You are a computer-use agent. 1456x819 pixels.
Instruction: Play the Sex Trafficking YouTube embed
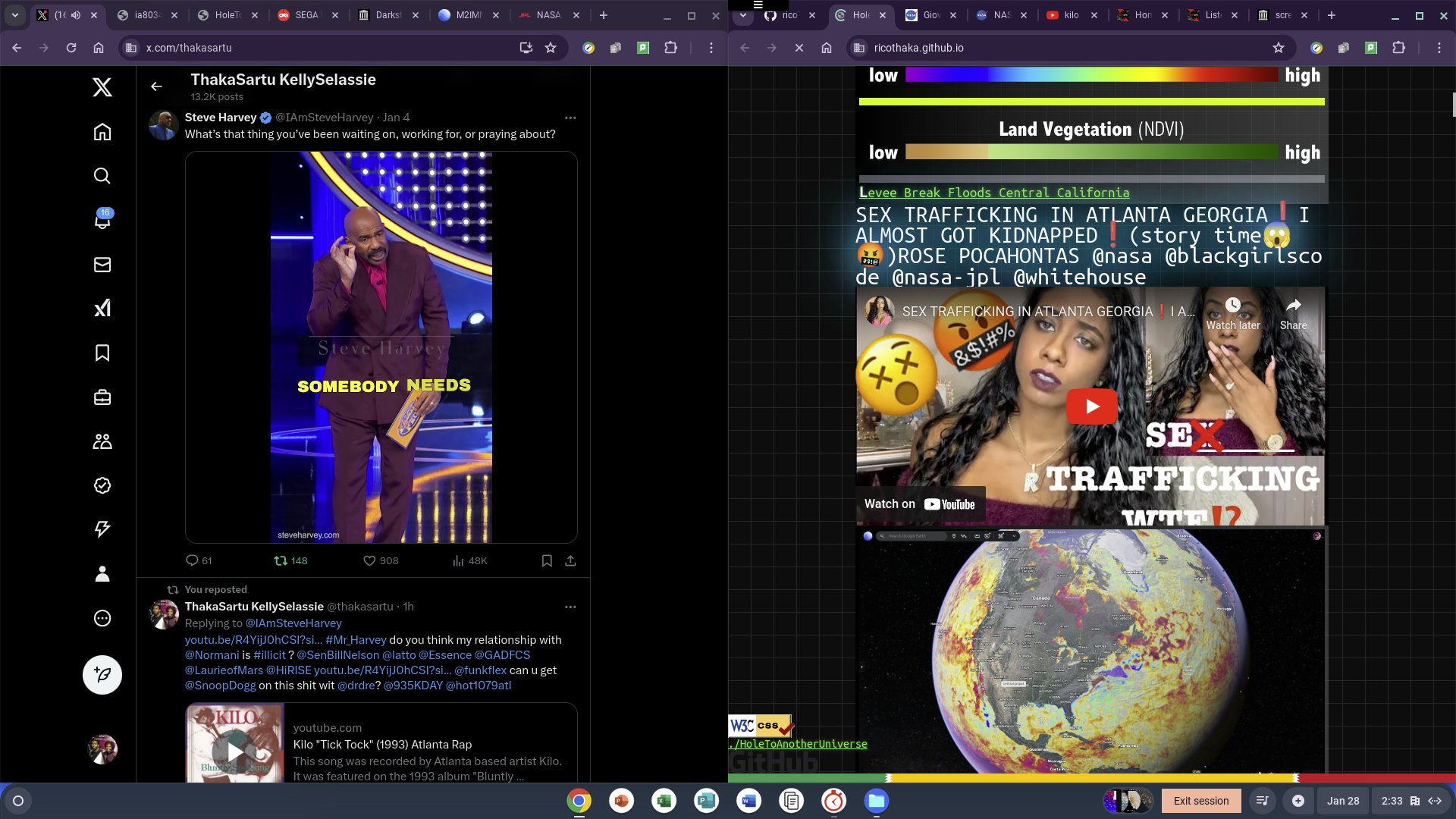coord(1091,406)
